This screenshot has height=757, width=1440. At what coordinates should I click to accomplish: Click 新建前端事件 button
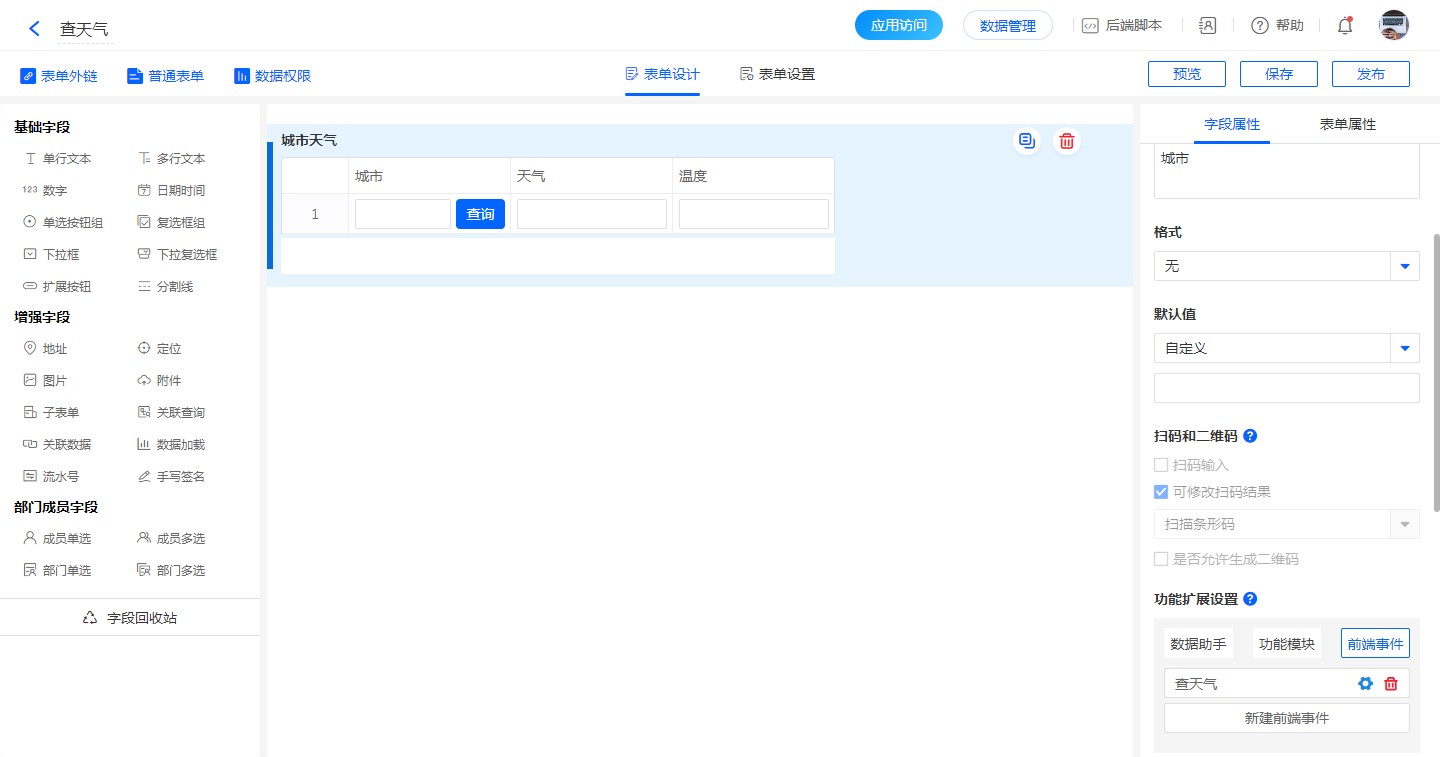[x=1286, y=718]
